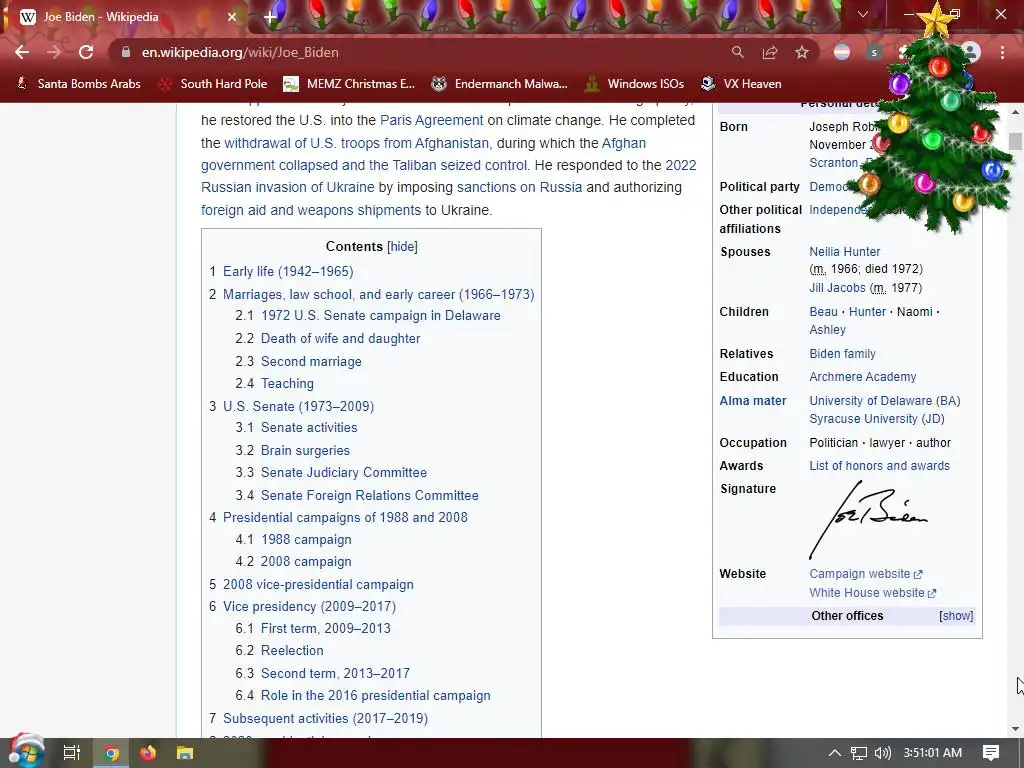Open Archmere Academy link

863,377
